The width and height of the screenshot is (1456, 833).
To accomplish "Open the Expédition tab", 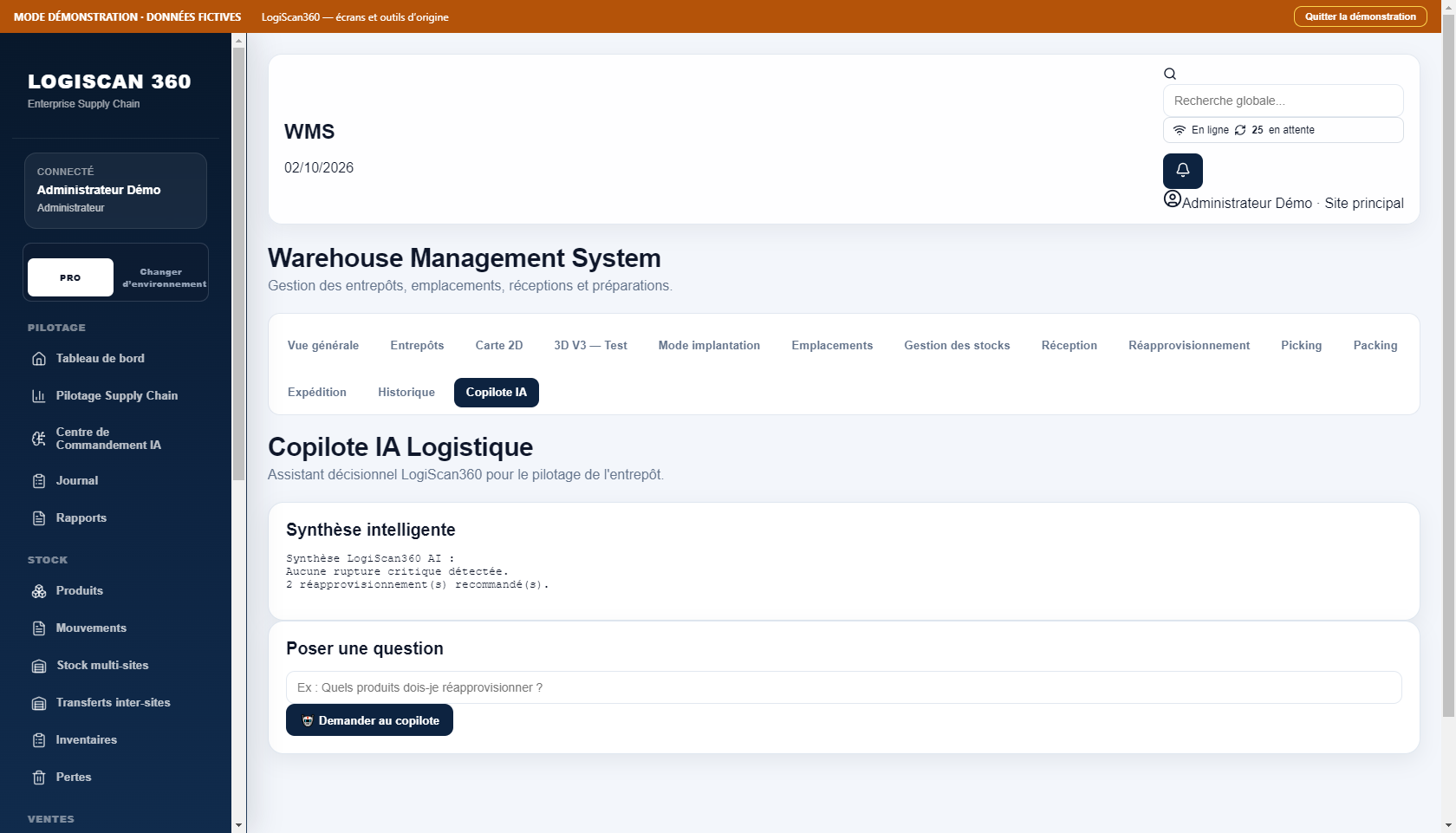I will [x=317, y=392].
